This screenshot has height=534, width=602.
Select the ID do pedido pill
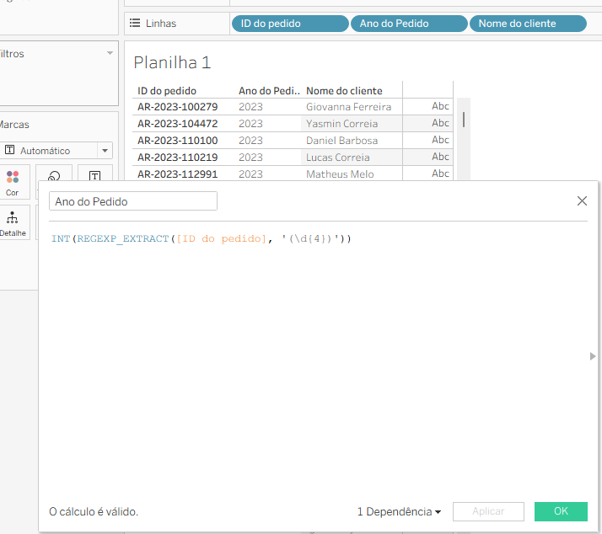[x=290, y=23]
